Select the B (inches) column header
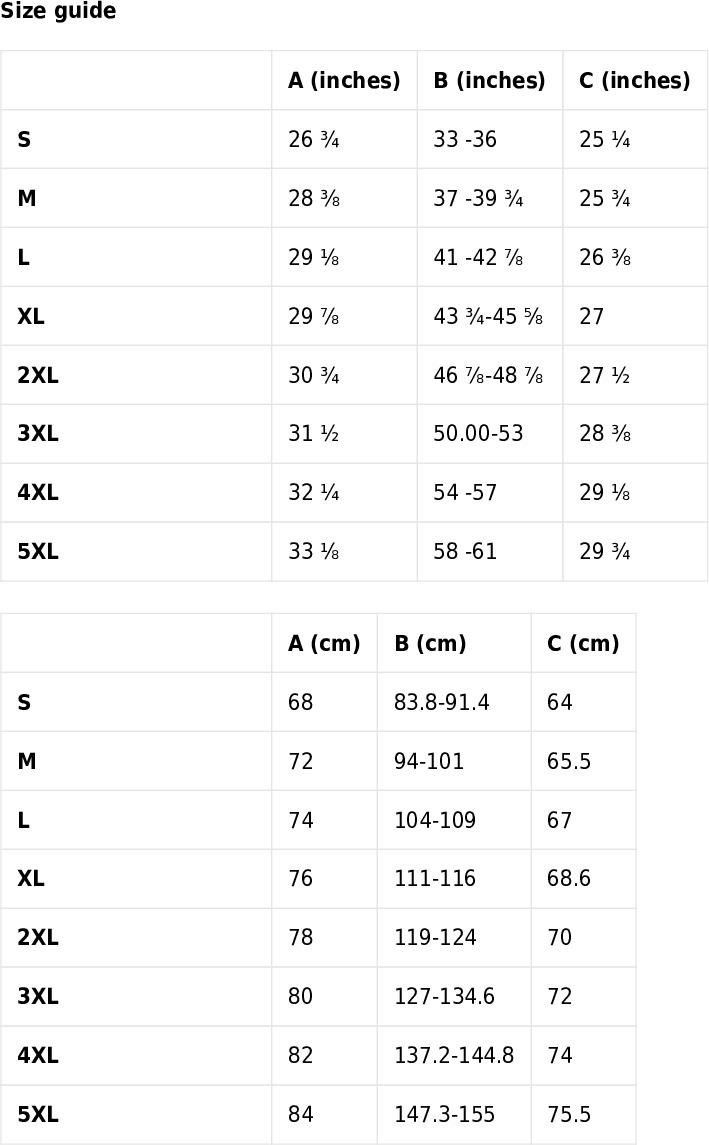This screenshot has height=1145, width=709. pos(489,80)
